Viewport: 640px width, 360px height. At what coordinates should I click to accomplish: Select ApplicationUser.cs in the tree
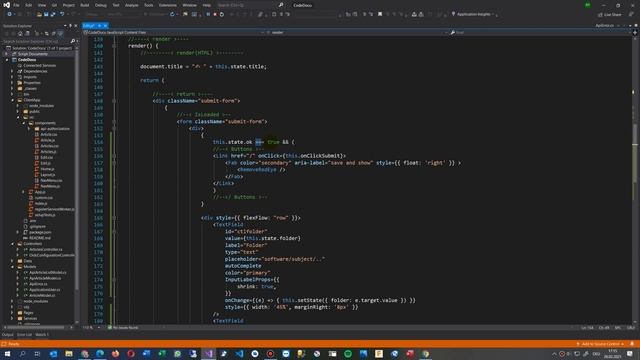(x=44, y=289)
